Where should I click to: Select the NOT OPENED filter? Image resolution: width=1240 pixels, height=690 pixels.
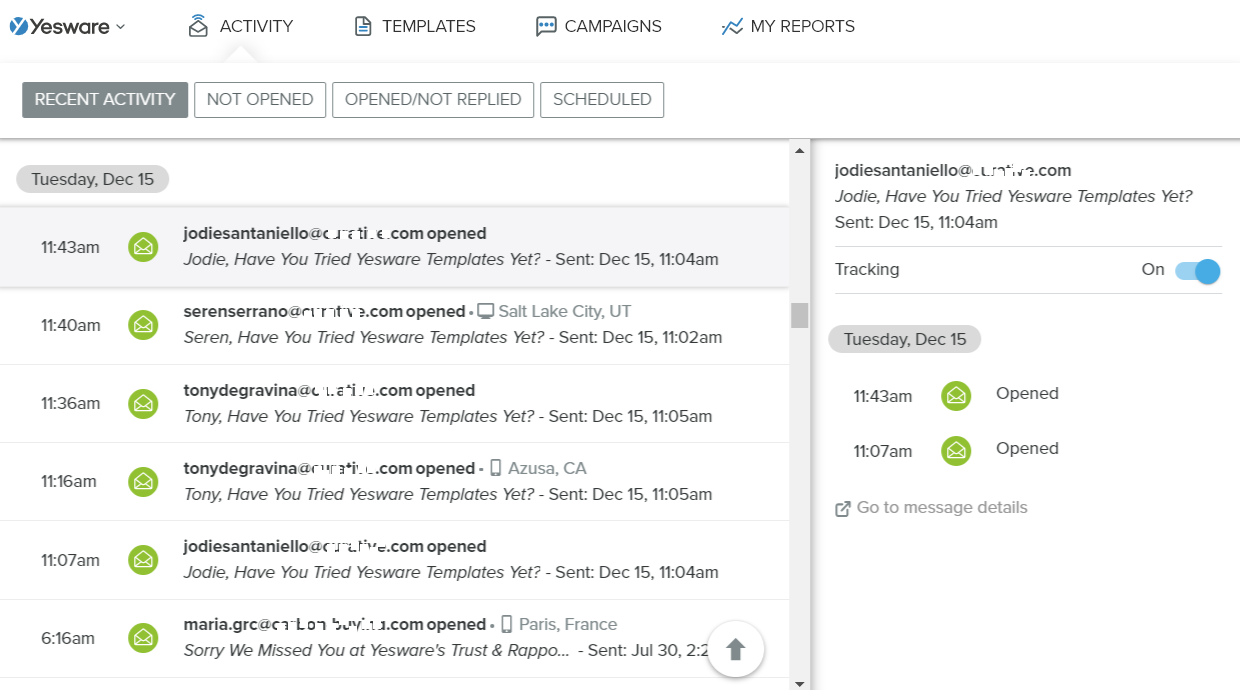pyautogui.click(x=260, y=99)
